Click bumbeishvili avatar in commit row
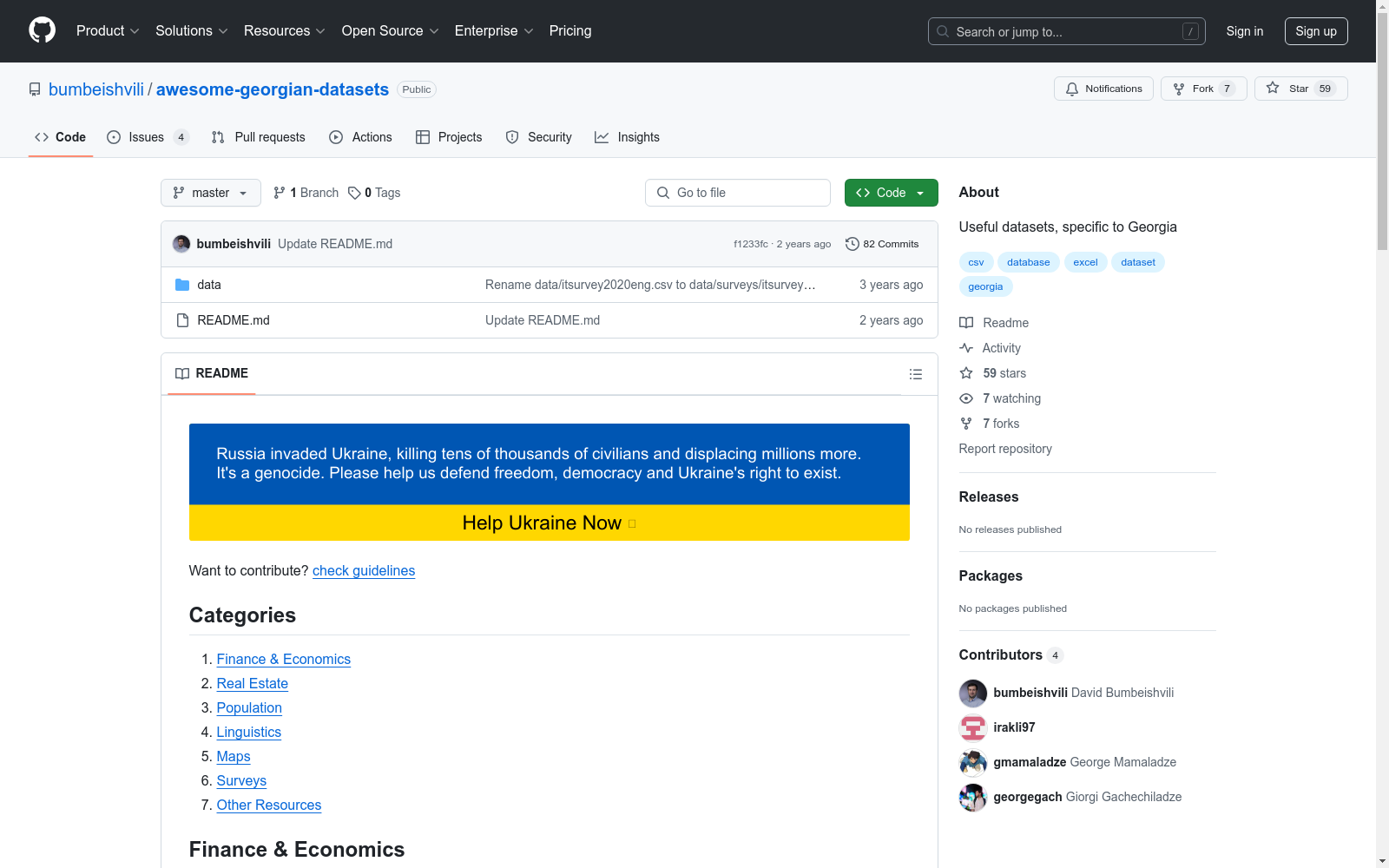Viewport: 1389px width, 868px height. [x=181, y=244]
